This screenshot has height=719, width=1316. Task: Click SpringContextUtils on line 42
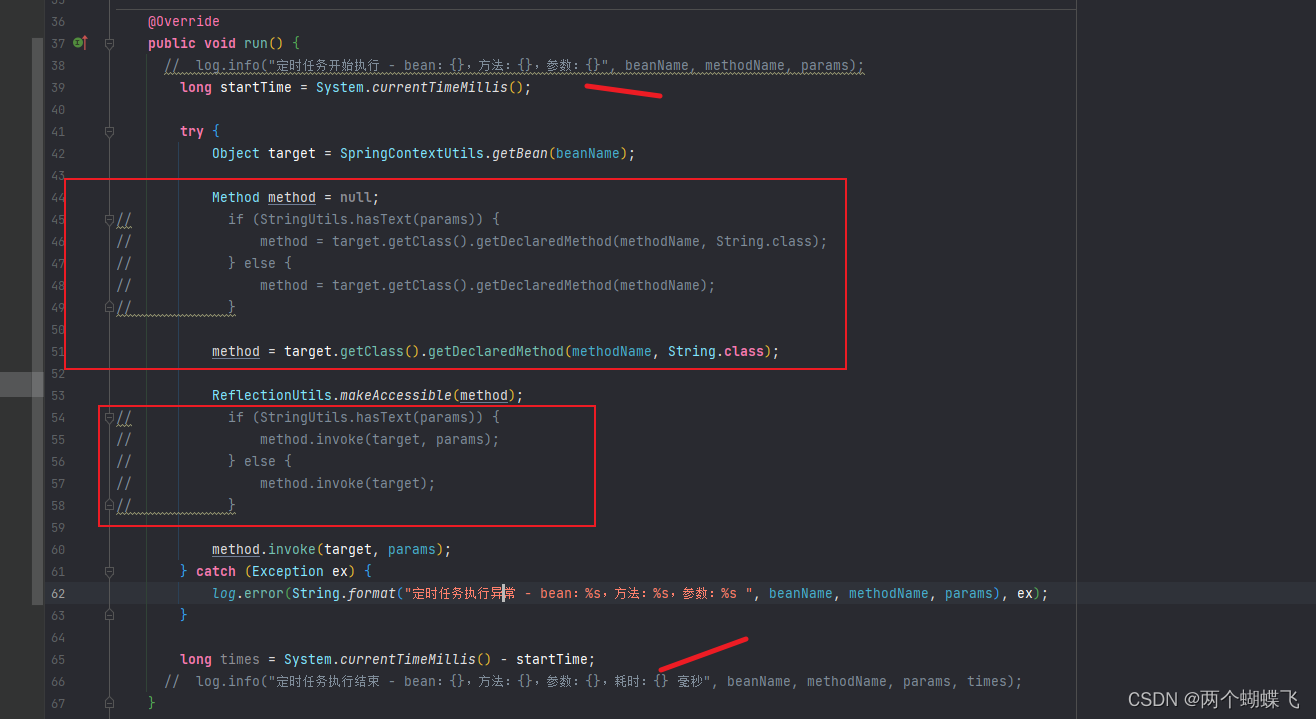[412, 153]
